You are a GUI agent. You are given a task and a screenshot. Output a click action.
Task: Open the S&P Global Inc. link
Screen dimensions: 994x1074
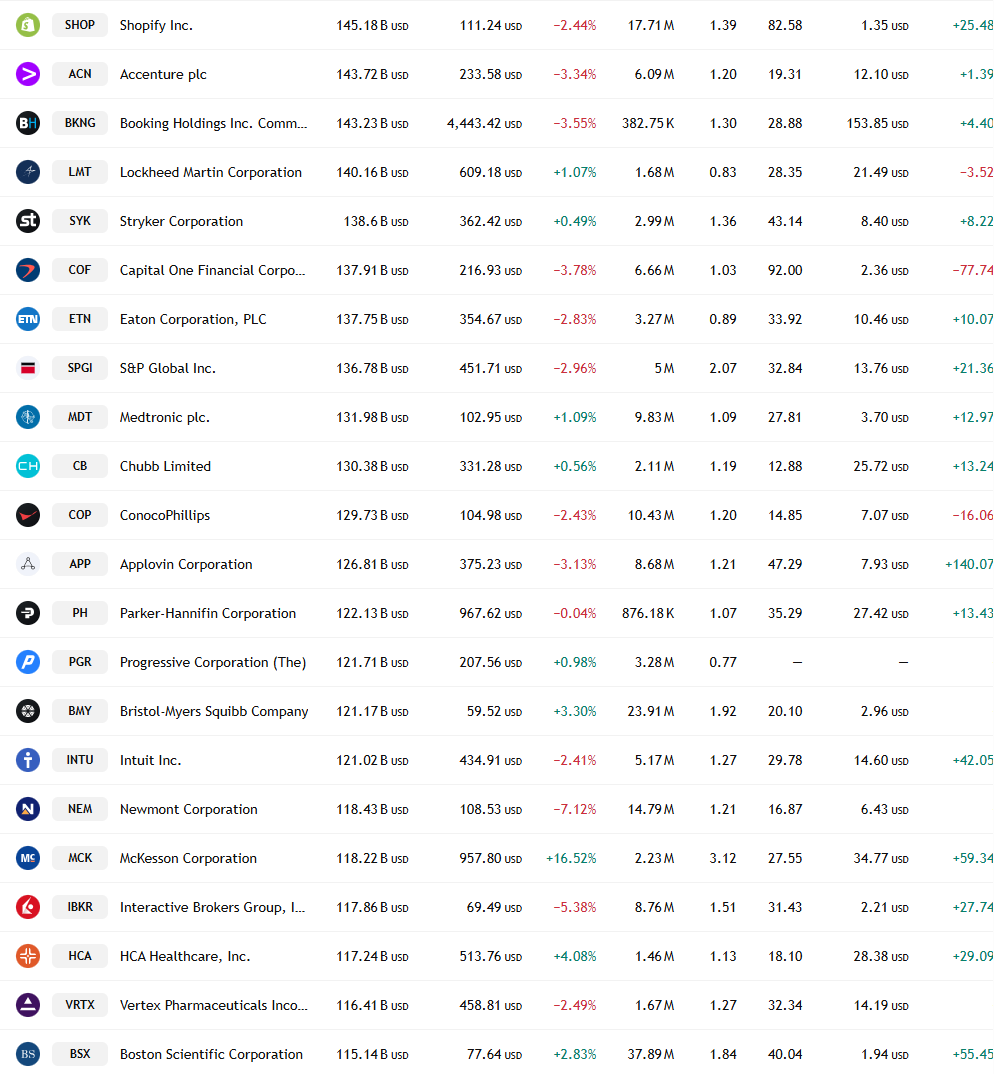click(x=168, y=368)
